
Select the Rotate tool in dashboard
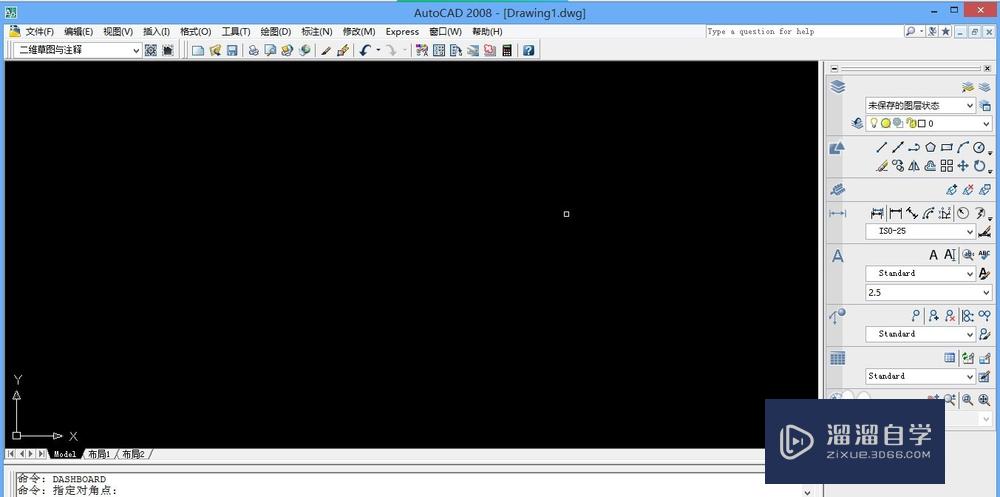(980, 166)
